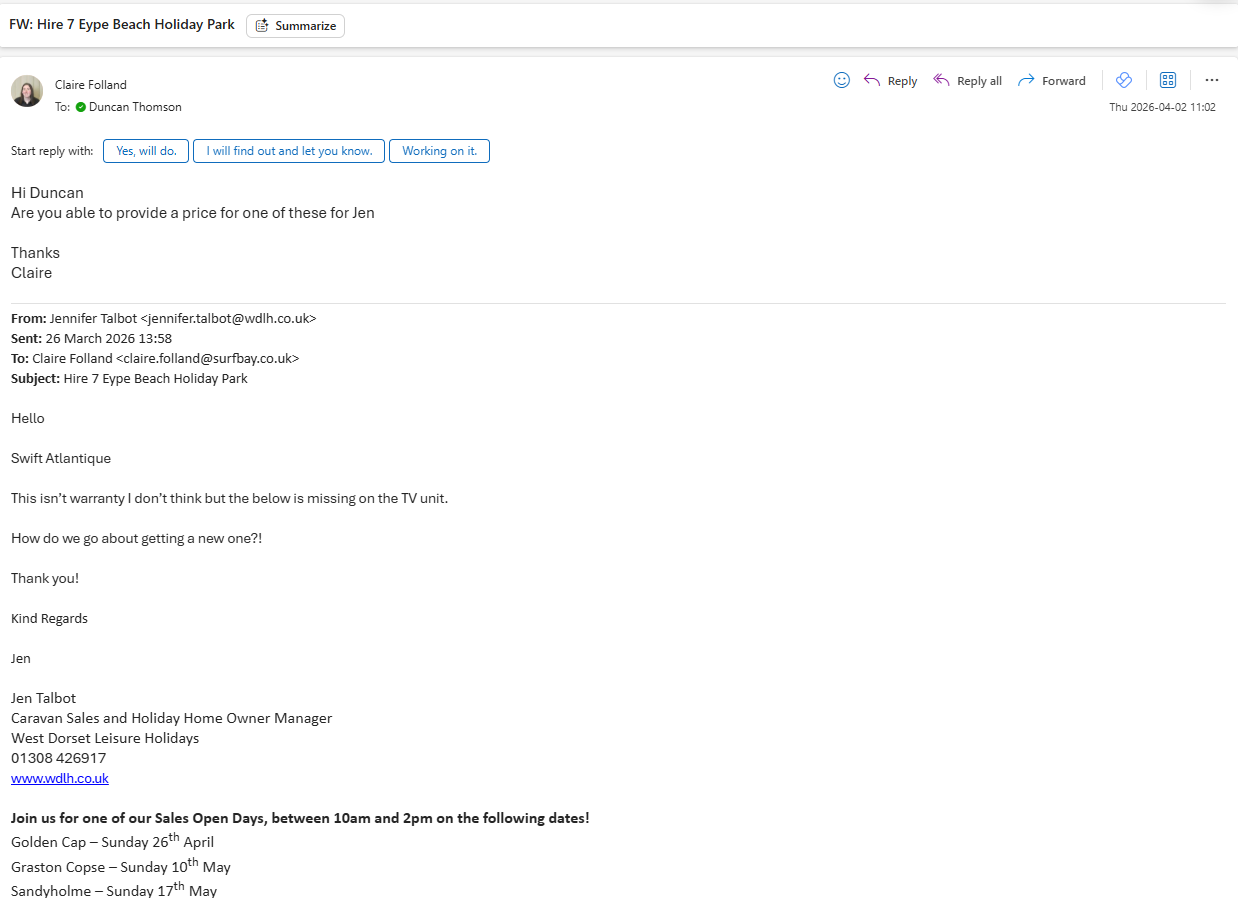Click the email subject title
The width and height of the screenshot is (1238, 898).
click(122, 25)
